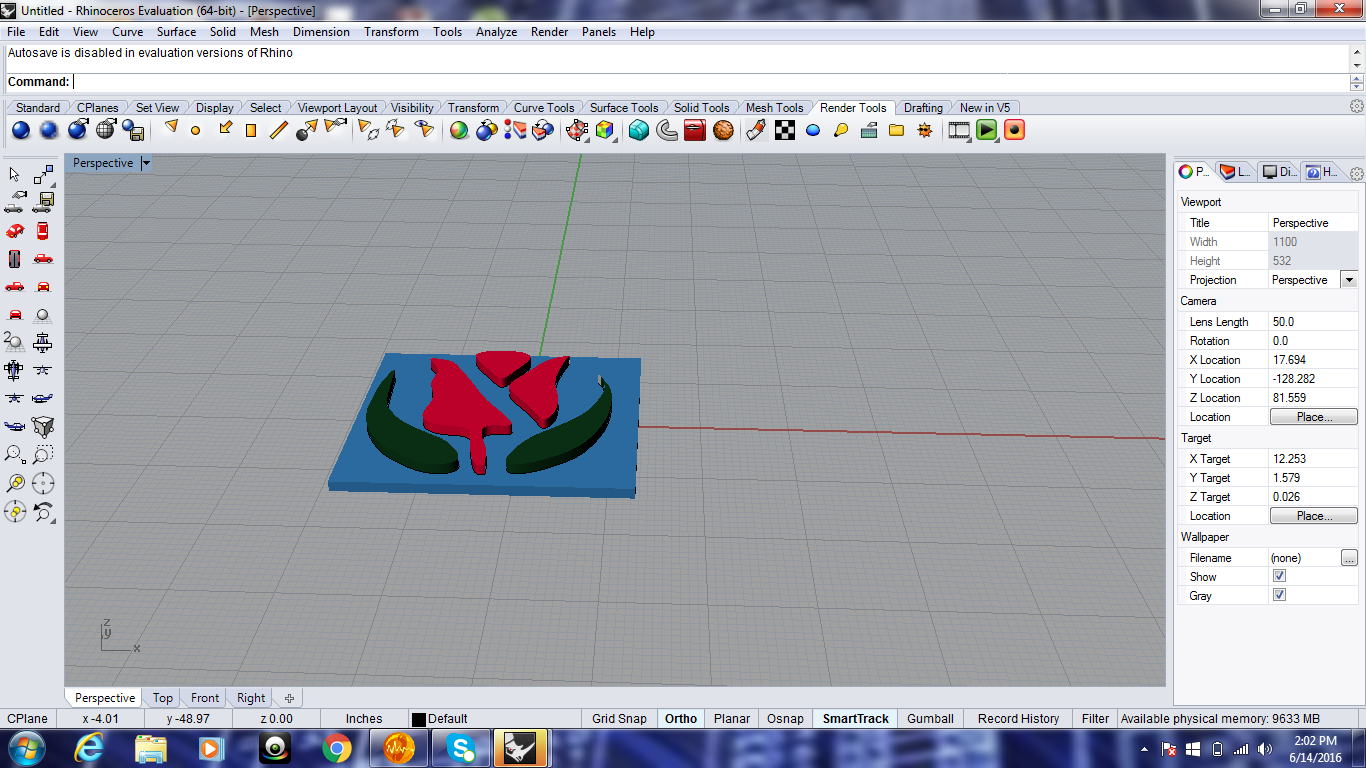Switch to the Curve Tools toolbar tab
The width and height of the screenshot is (1366, 768).
(544, 108)
